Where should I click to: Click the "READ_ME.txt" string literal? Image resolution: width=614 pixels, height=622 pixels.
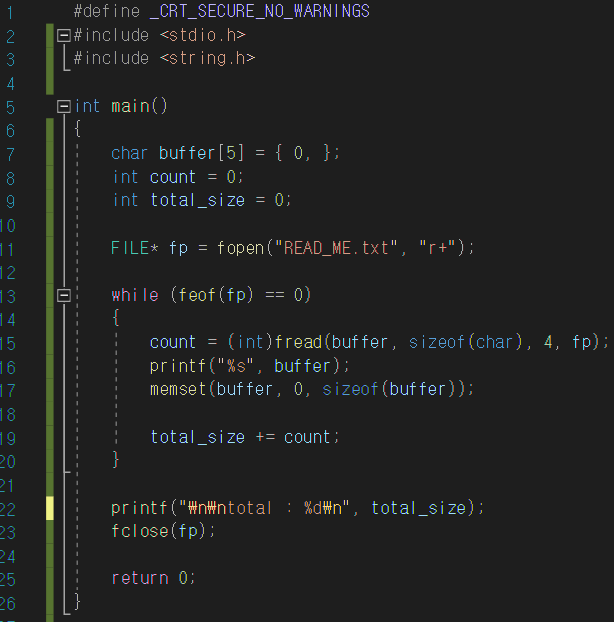(x=336, y=248)
